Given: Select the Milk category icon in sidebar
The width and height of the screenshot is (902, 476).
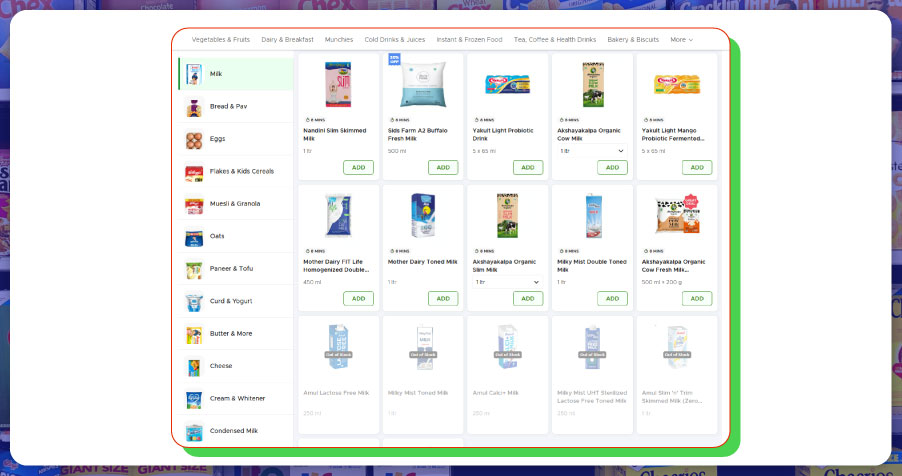Looking at the screenshot, I should tap(194, 74).
